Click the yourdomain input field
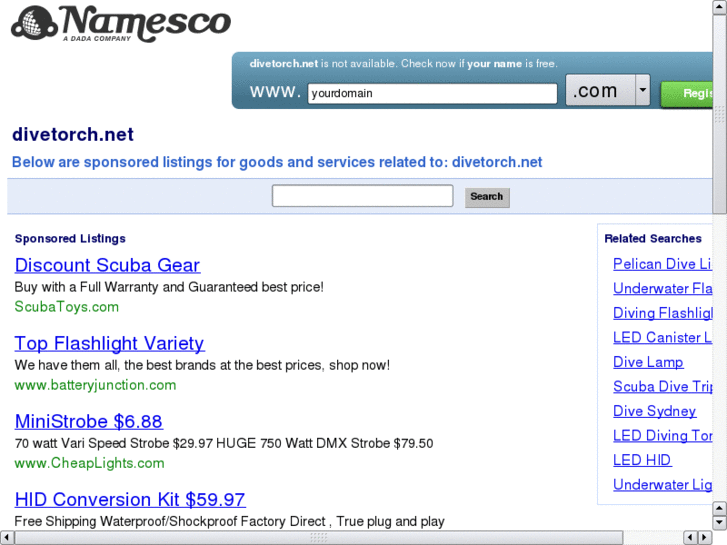 [432, 93]
